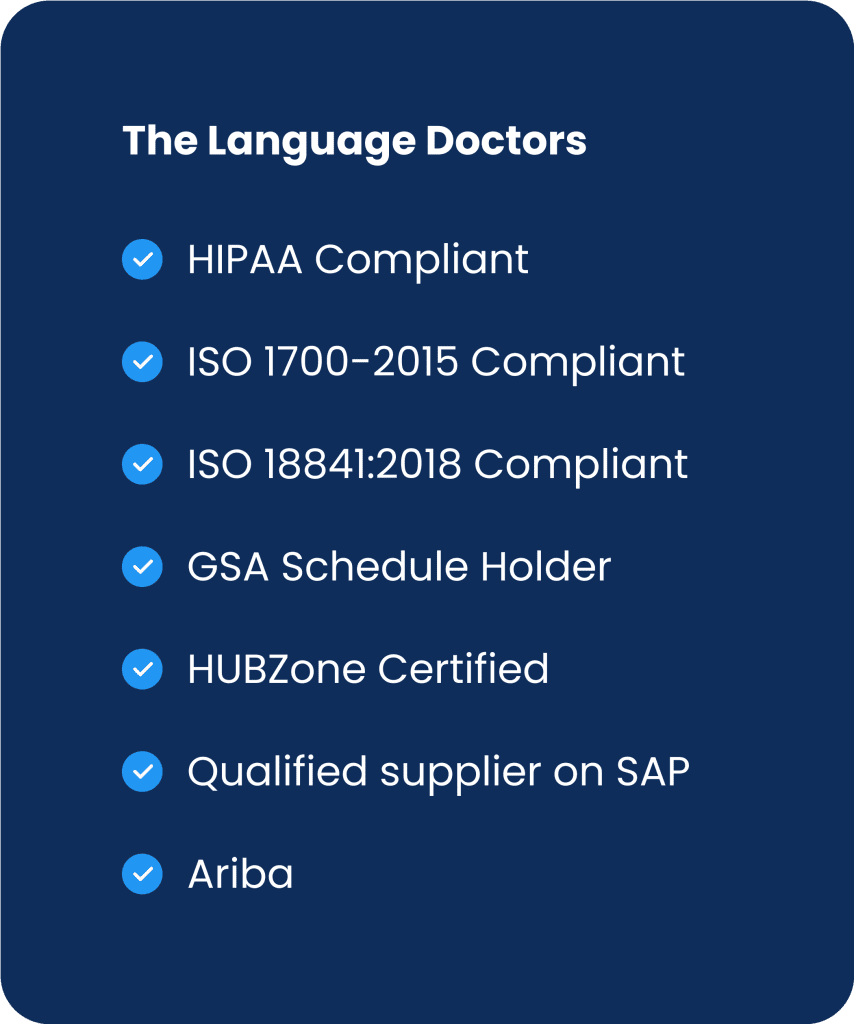Click the check icon beside HUBZone Certified
The height and width of the screenshot is (1024, 854).
(x=142, y=669)
